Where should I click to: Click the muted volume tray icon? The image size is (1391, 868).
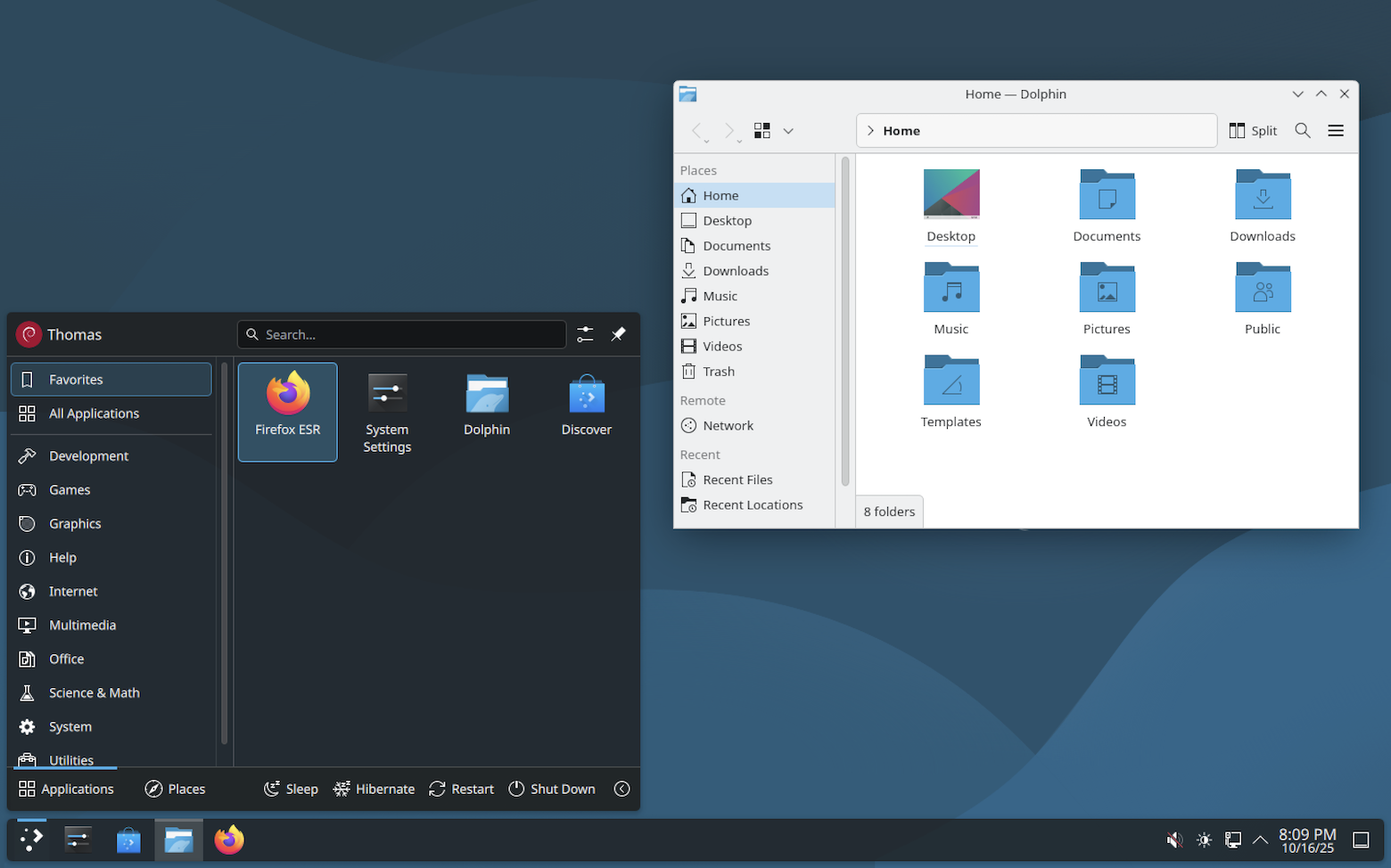click(x=1174, y=839)
